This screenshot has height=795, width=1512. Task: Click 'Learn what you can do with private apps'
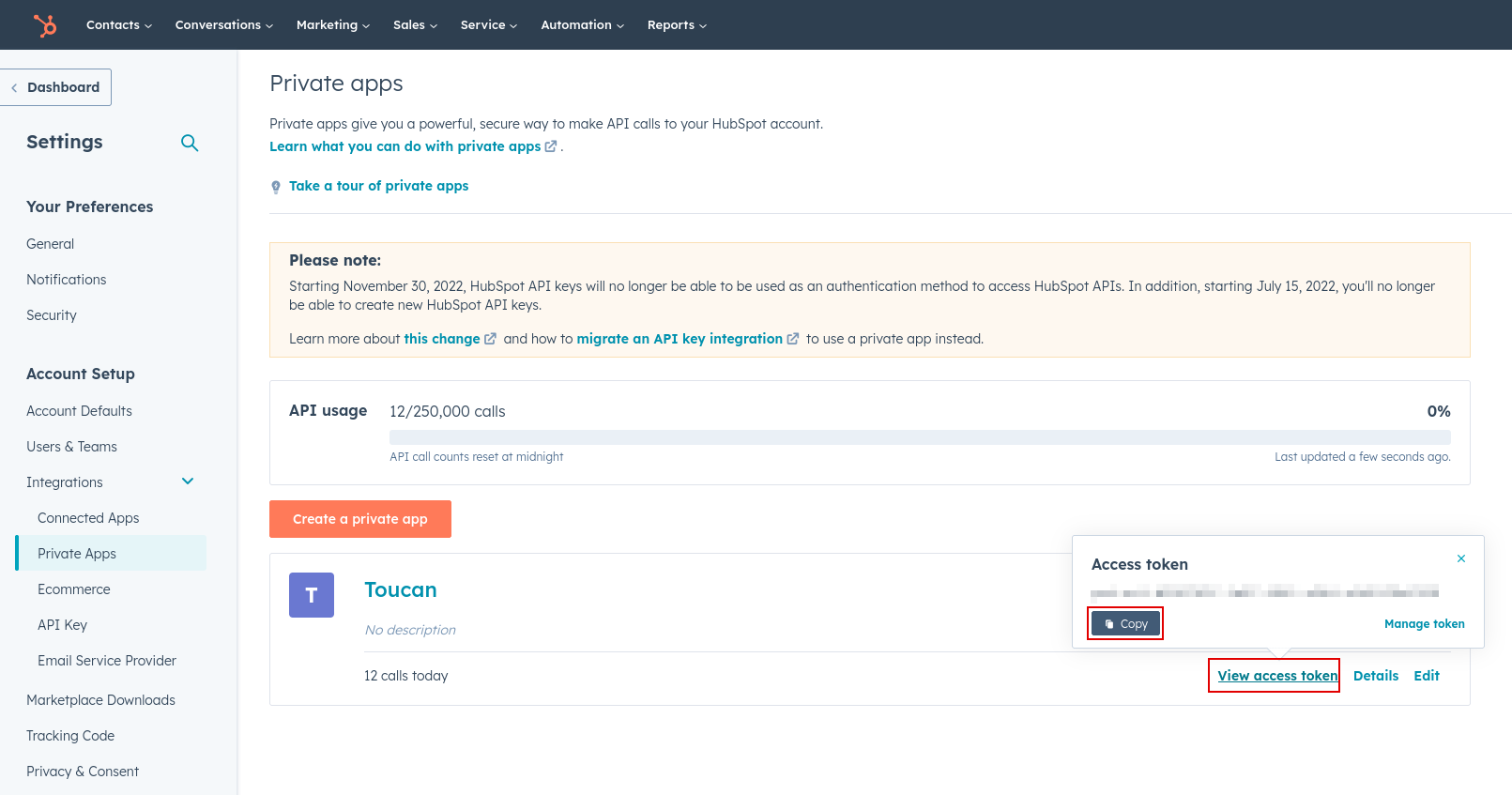click(x=405, y=146)
